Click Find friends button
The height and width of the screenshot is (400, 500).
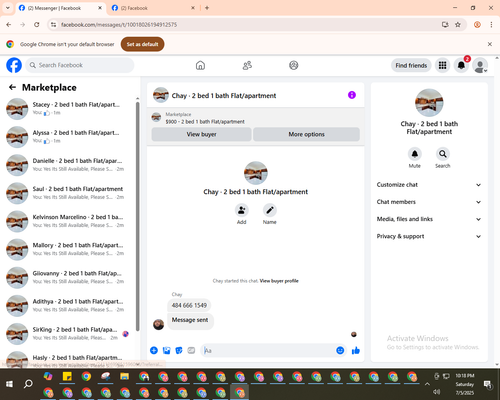tap(411, 65)
